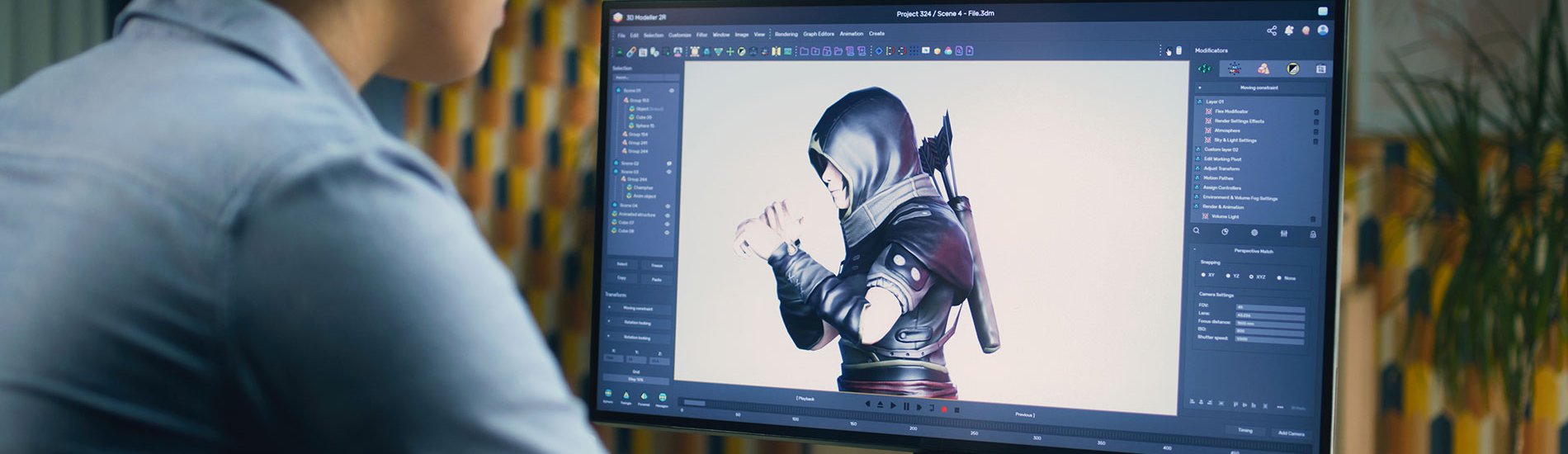Select the None snapping radio button

tap(1279, 277)
